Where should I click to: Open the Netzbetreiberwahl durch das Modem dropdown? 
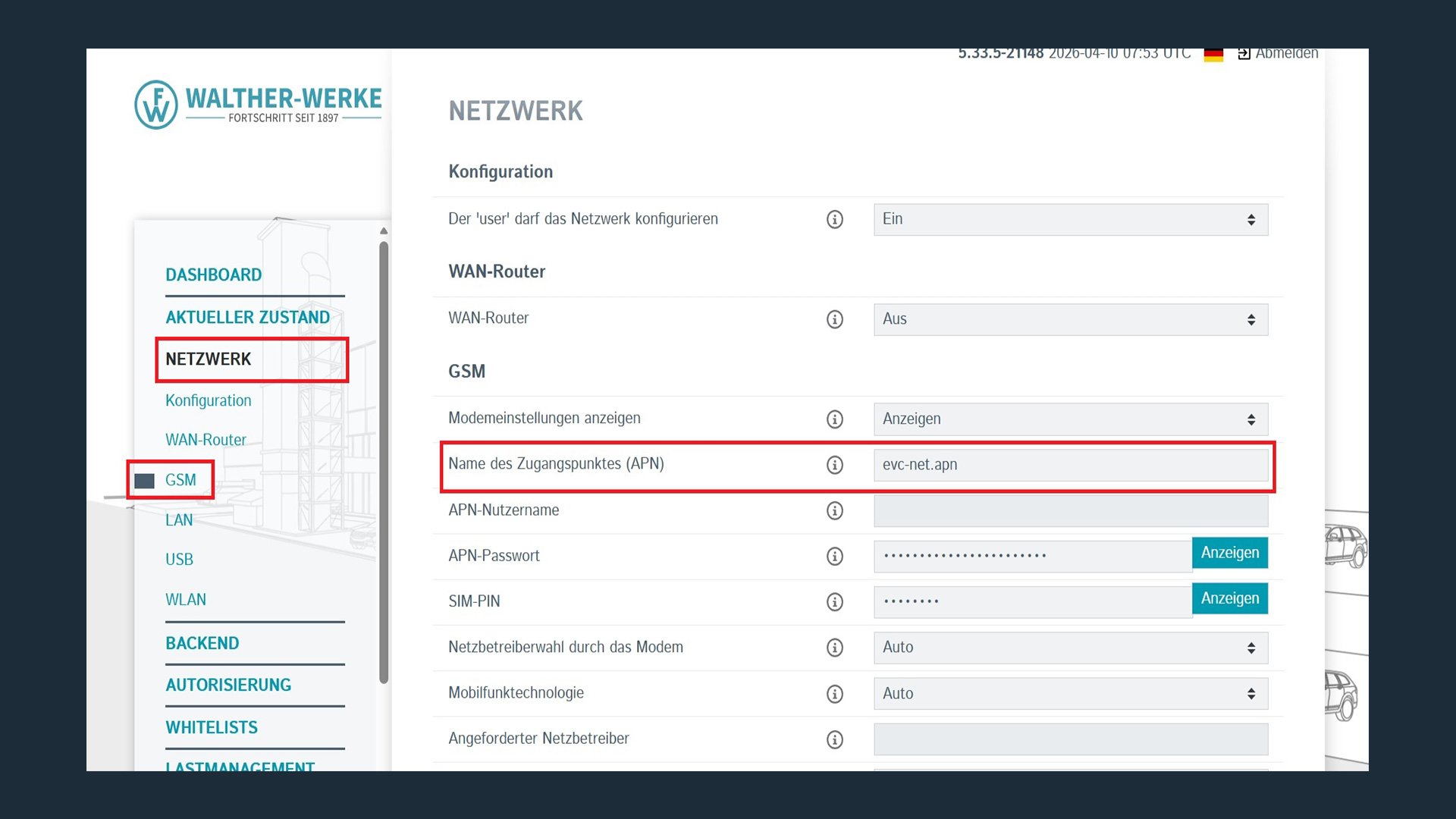(x=1071, y=648)
